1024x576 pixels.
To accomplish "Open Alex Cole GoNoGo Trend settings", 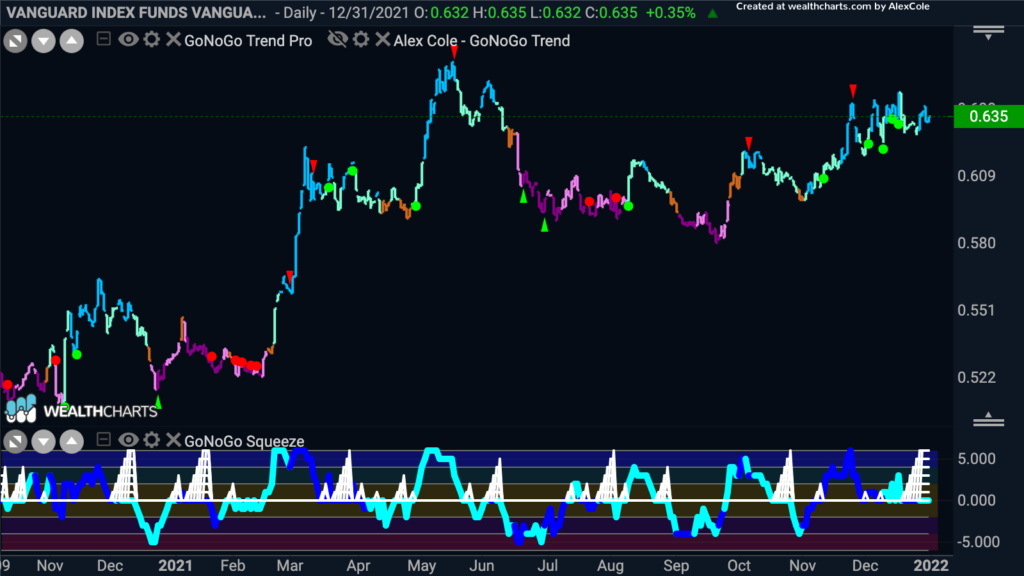I will [x=361, y=39].
